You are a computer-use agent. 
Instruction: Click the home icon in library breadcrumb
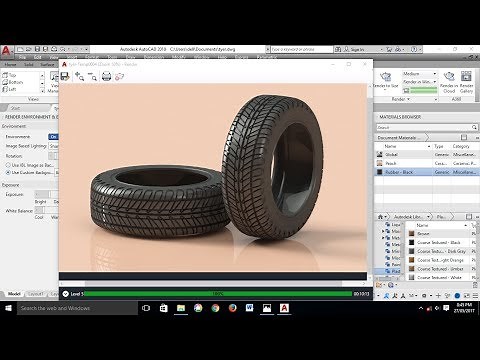click(380, 217)
